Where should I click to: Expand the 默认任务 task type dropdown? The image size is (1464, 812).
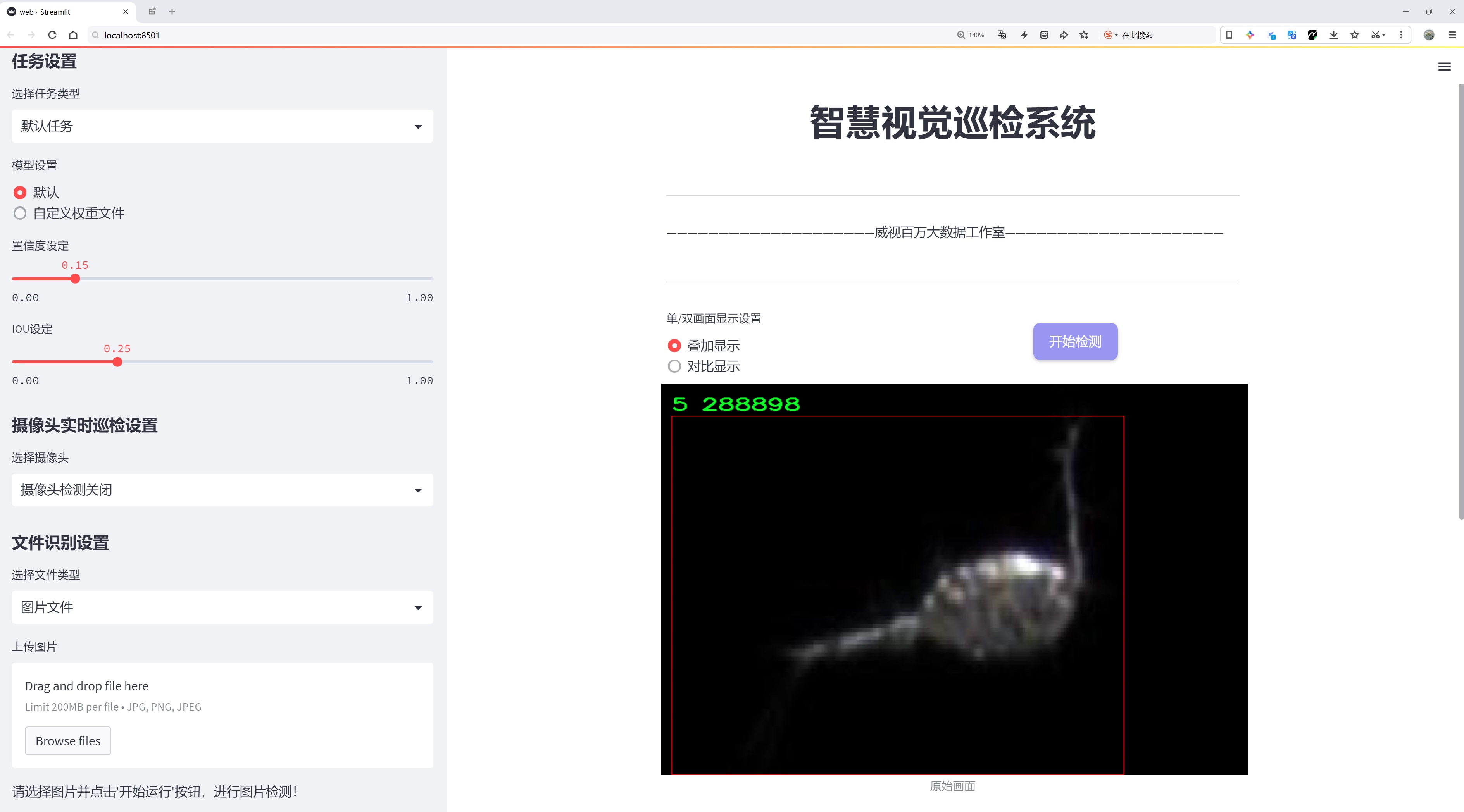tap(222, 126)
